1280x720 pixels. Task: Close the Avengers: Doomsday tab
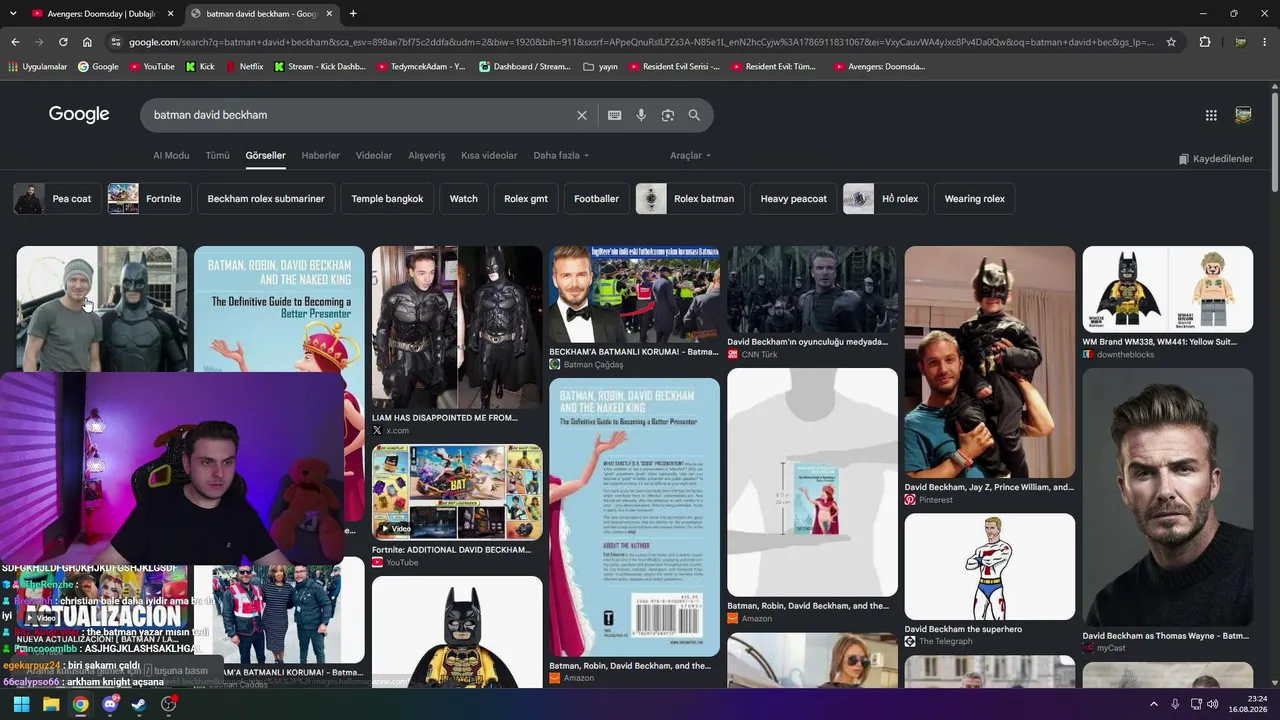coord(170,14)
